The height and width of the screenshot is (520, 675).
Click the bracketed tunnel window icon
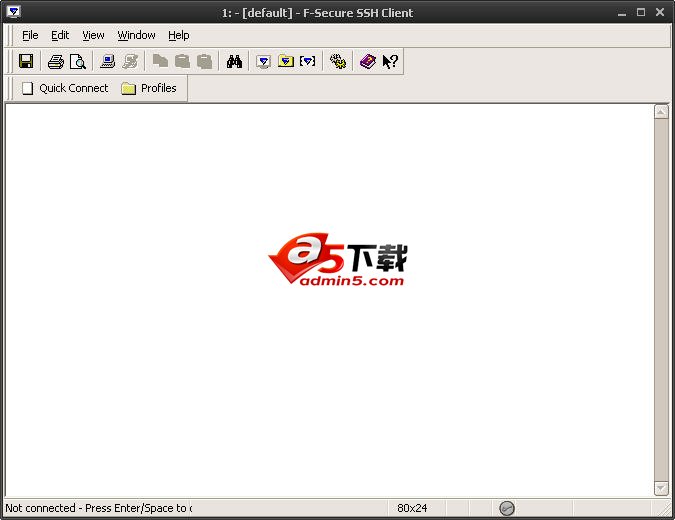tap(307, 61)
